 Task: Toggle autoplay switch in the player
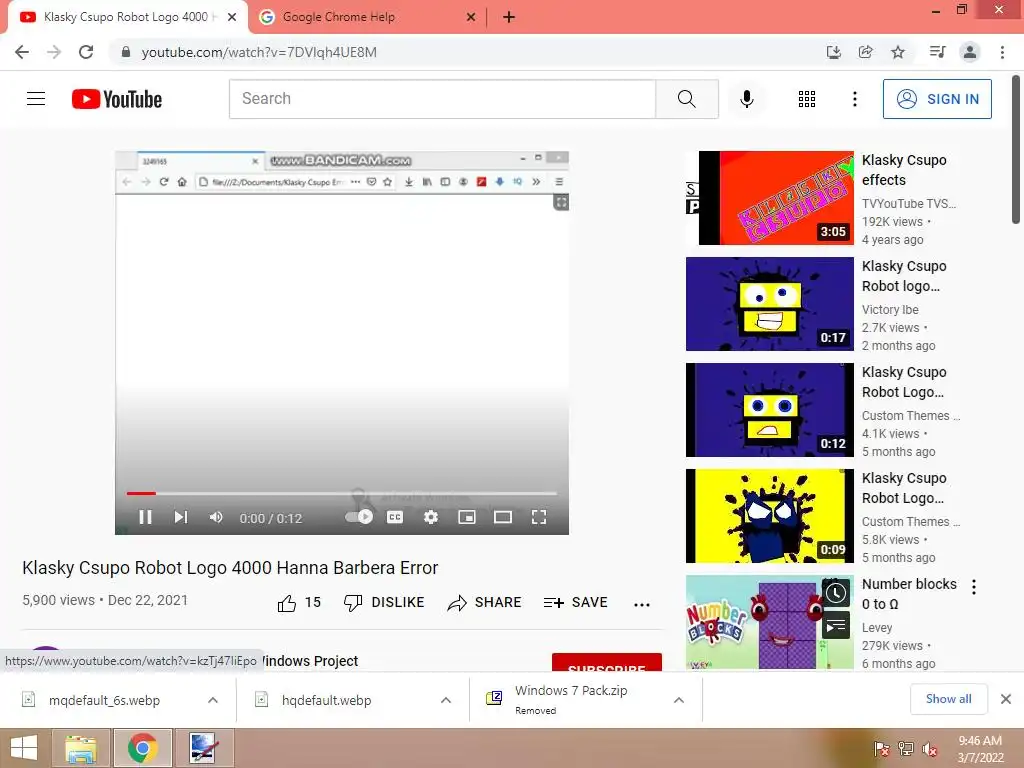[359, 517]
